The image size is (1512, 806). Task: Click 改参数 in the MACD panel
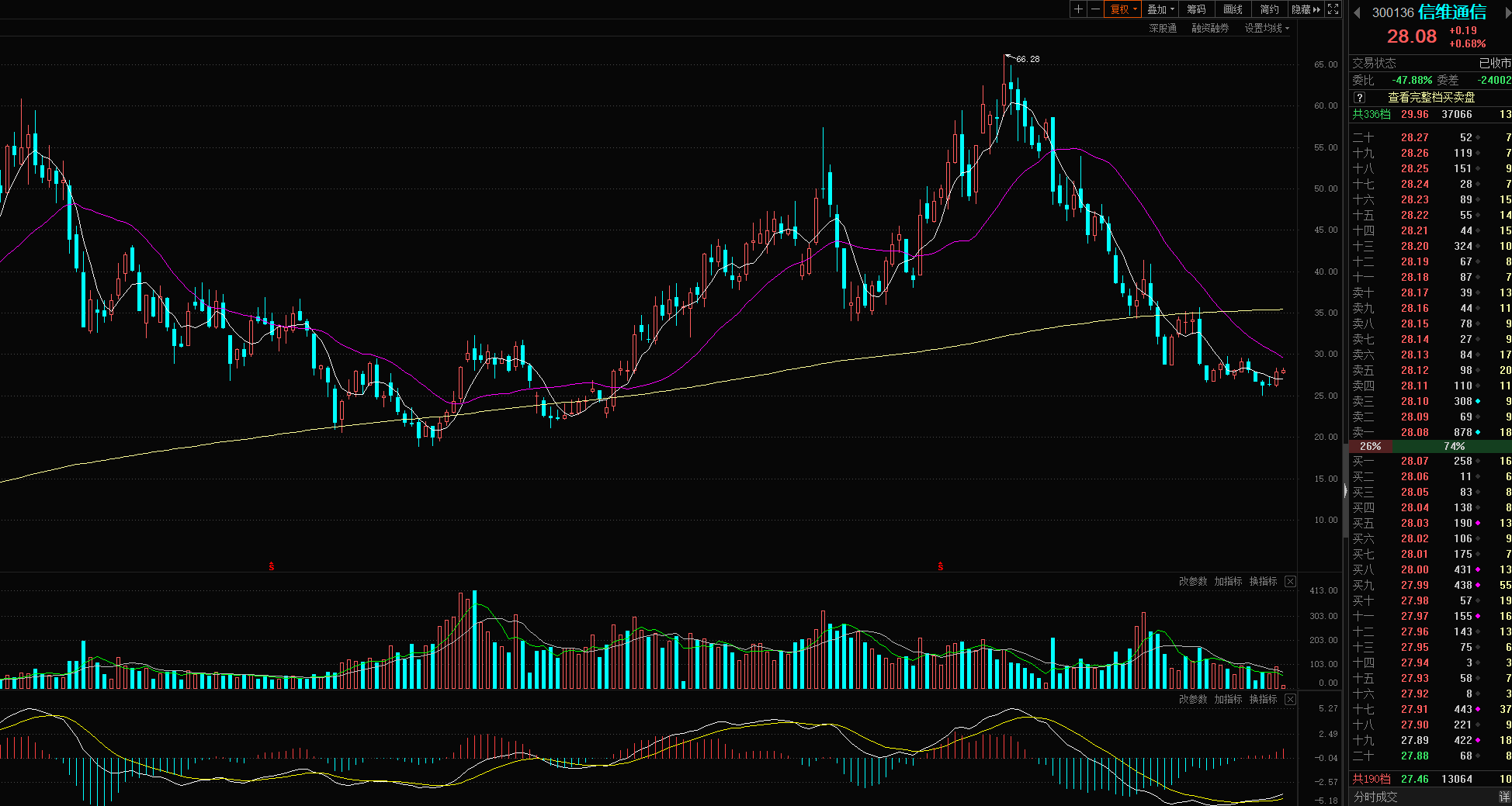(x=1193, y=699)
